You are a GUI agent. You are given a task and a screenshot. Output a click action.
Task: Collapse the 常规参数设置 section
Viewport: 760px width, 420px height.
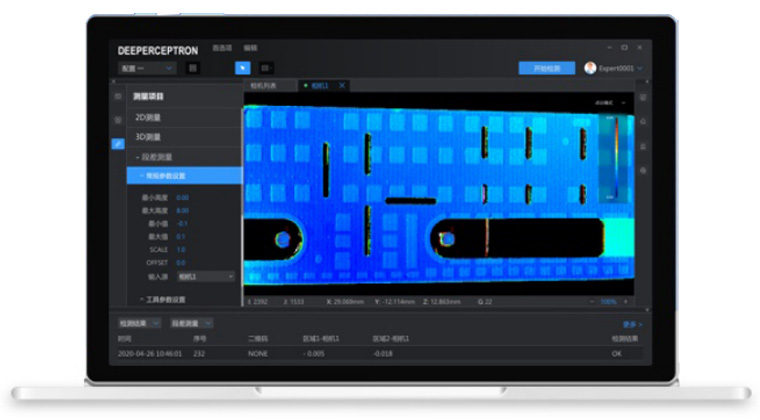(163, 176)
